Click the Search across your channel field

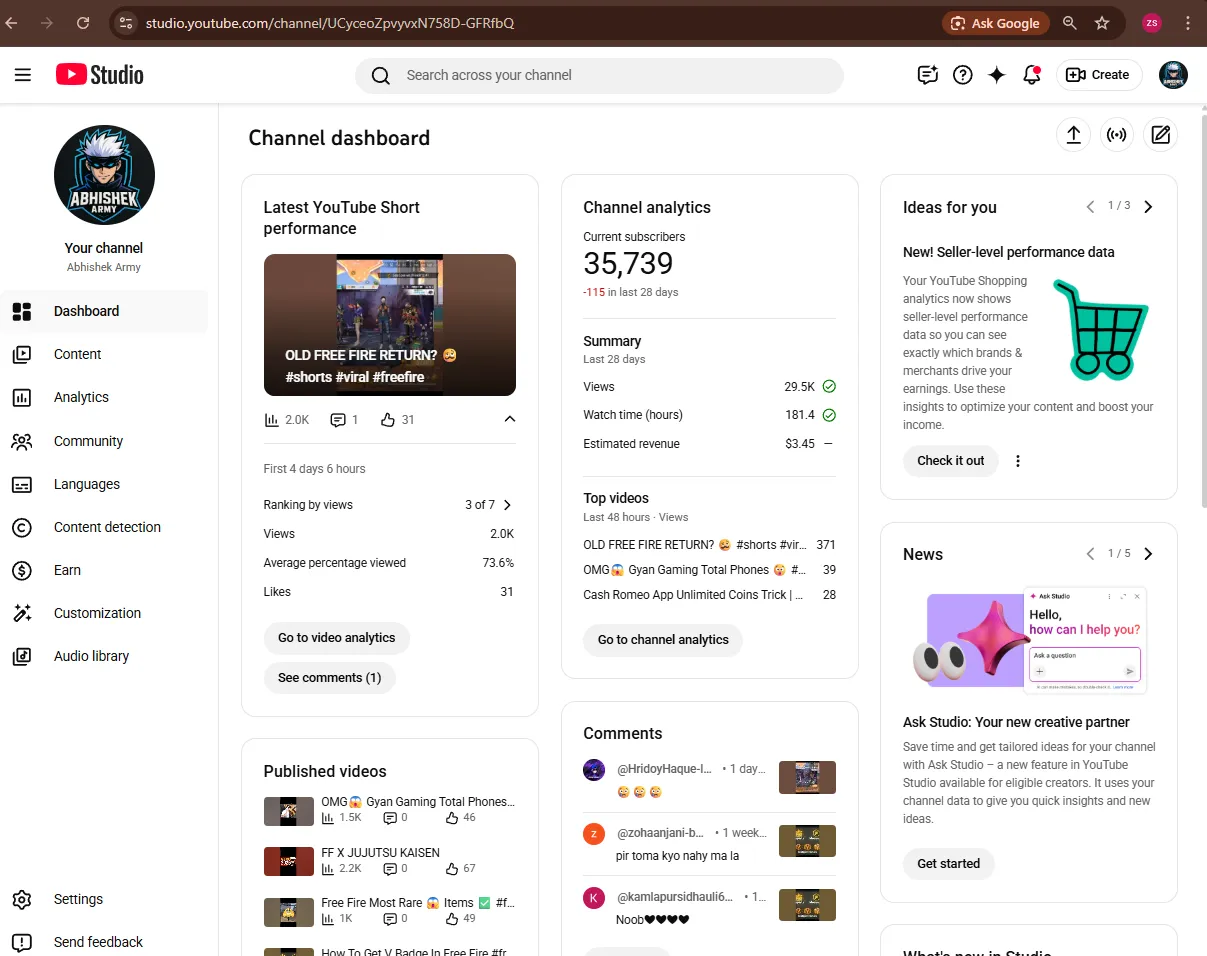point(599,75)
